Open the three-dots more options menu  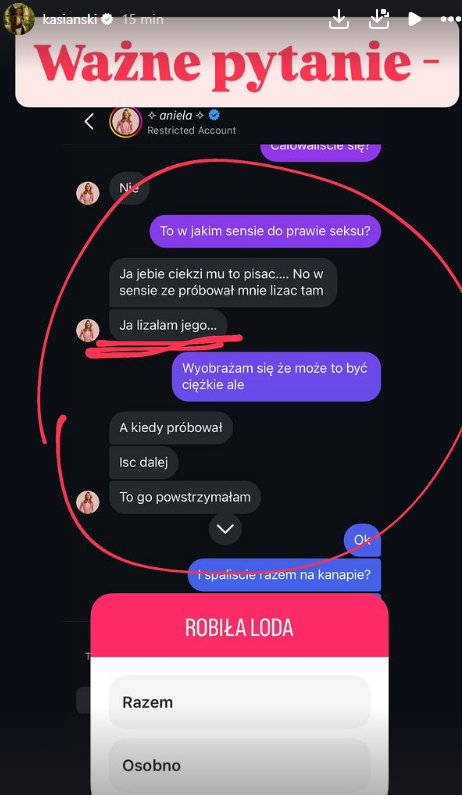point(450,19)
